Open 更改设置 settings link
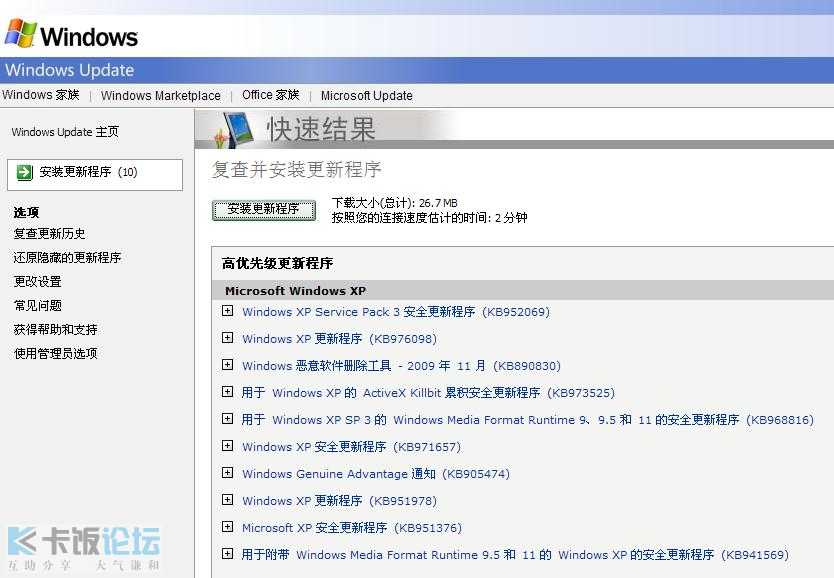Image resolution: width=834 pixels, height=578 pixels. [x=38, y=281]
